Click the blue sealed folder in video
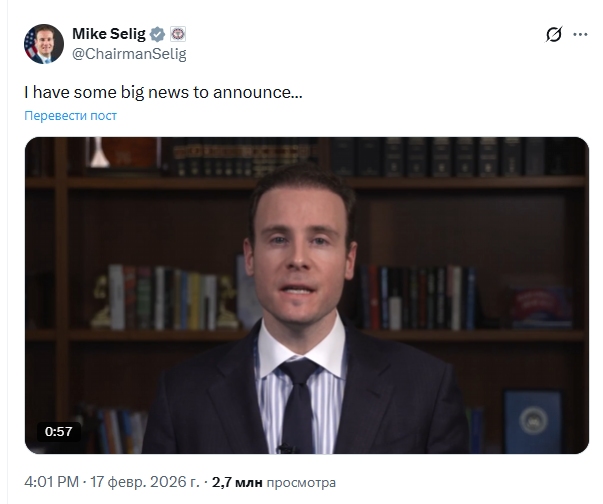This screenshot has height=504, width=603. pyautogui.click(x=533, y=421)
